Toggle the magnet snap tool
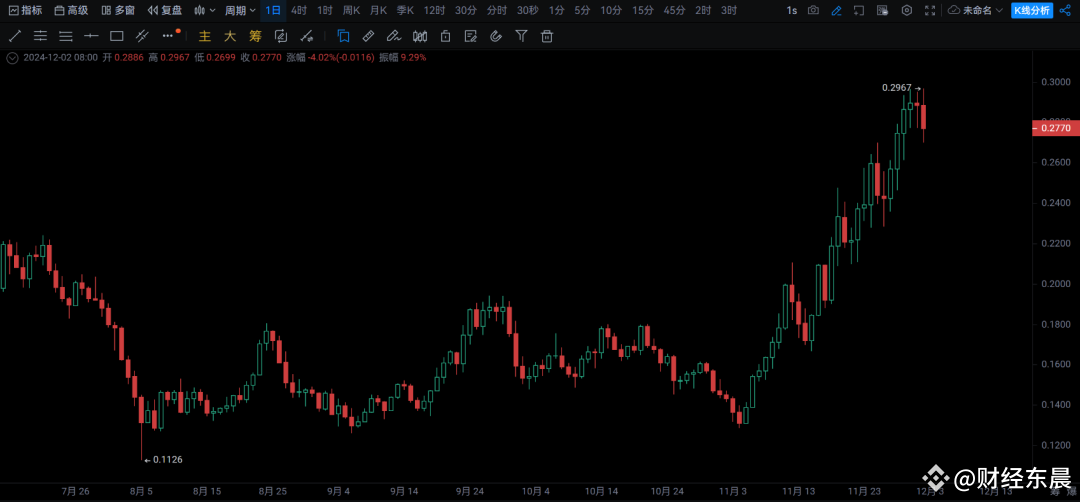Image resolution: width=1080 pixels, height=502 pixels. click(495, 36)
